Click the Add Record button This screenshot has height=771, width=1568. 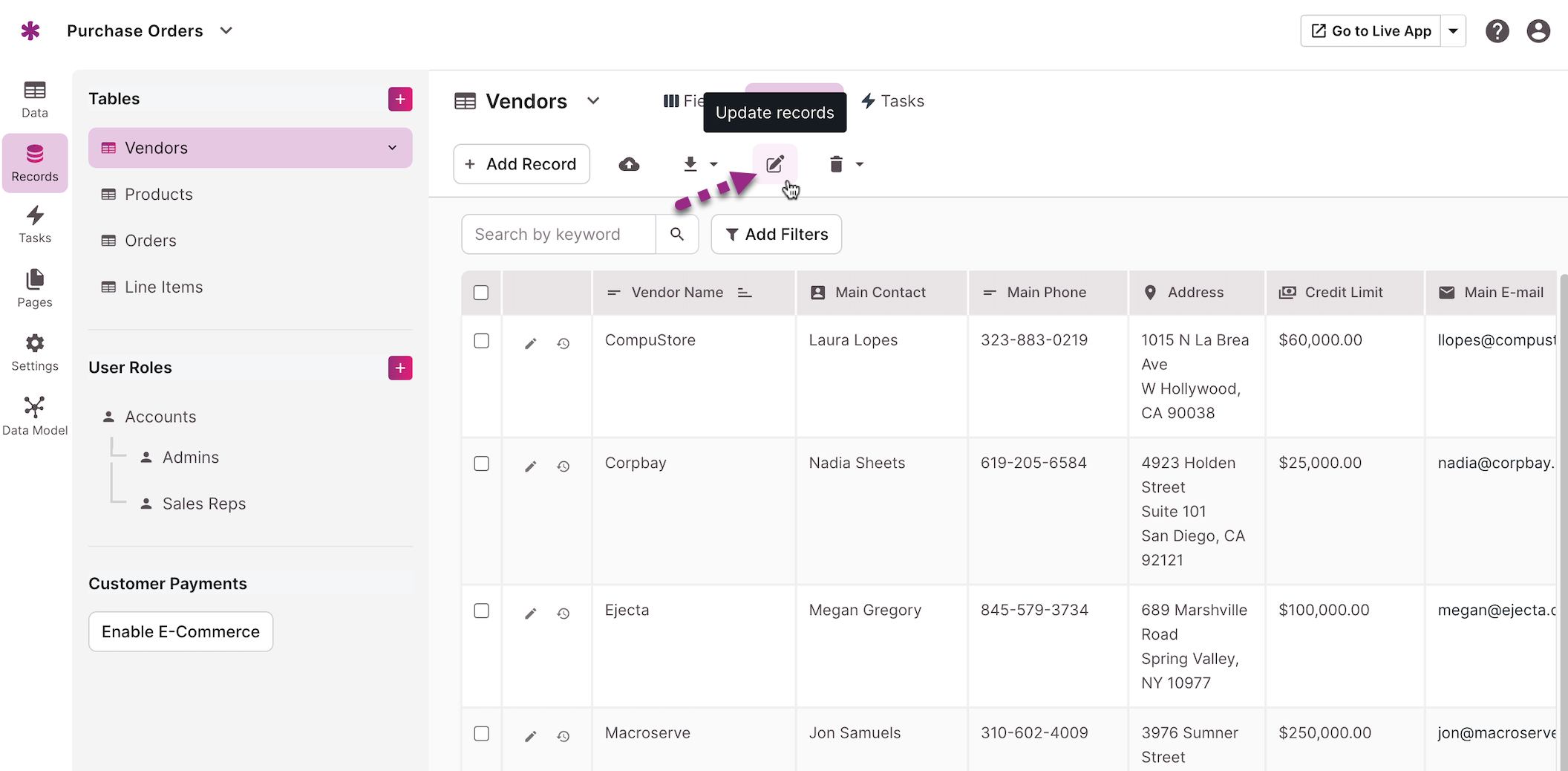click(522, 164)
